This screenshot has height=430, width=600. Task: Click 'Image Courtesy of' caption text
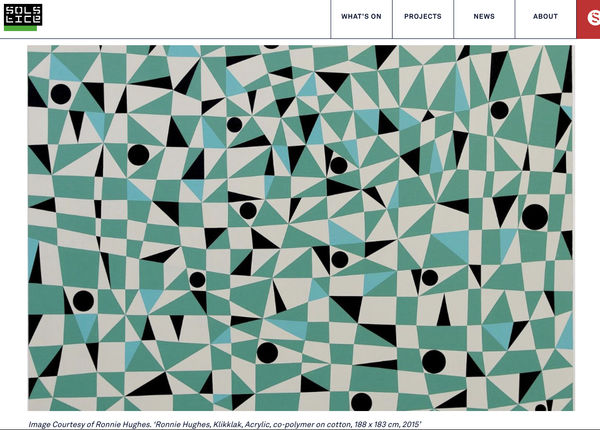(x=58, y=424)
